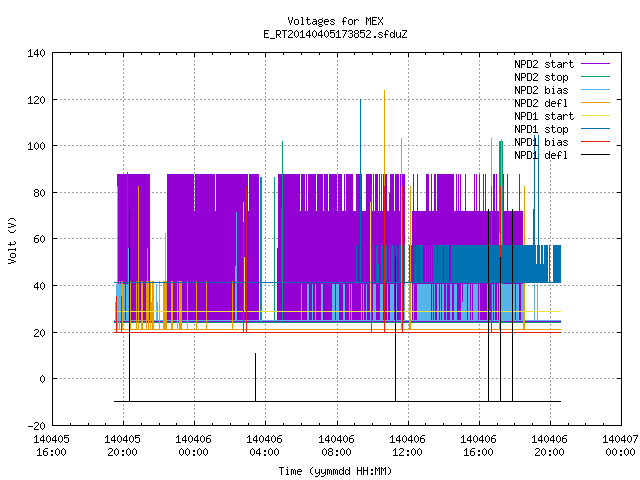Click the NPD1 start yellow legend line
This screenshot has height=480, width=640.
click(596, 116)
